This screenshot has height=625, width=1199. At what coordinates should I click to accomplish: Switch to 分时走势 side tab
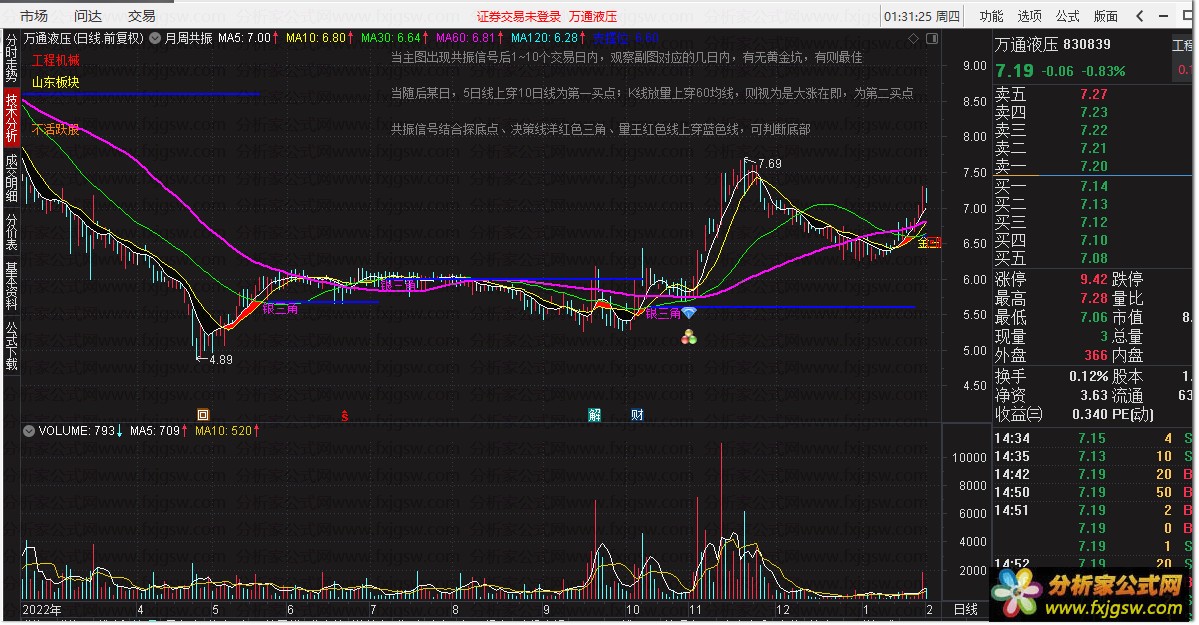pos(11,57)
